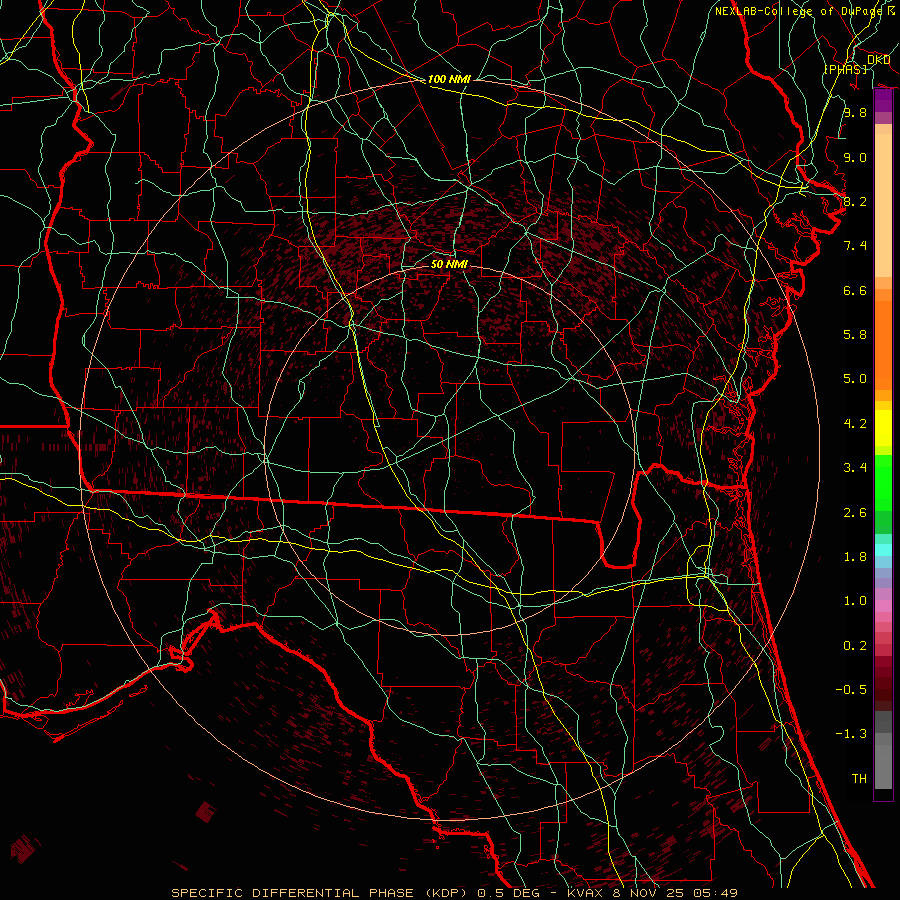Choose the cyan band in the color scale
Image resolution: width=900 pixels, height=900 pixels.
coord(883,548)
